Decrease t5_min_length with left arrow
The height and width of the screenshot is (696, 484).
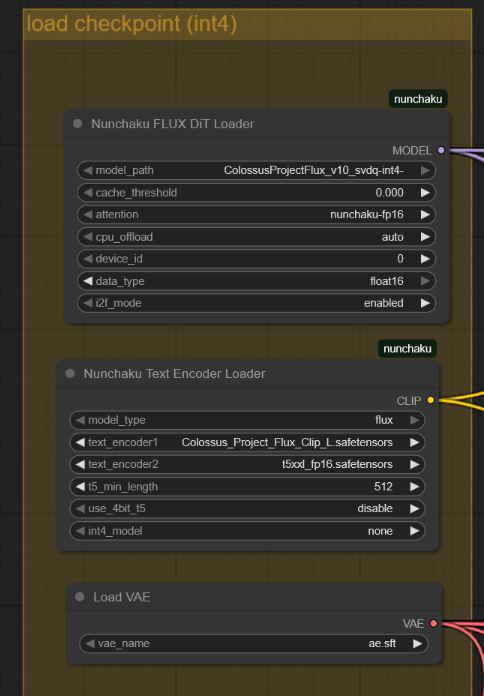coord(80,486)
